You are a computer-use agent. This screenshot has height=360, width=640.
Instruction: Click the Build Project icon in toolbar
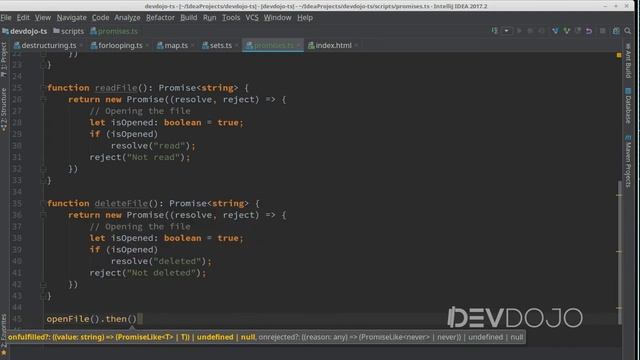495,31
